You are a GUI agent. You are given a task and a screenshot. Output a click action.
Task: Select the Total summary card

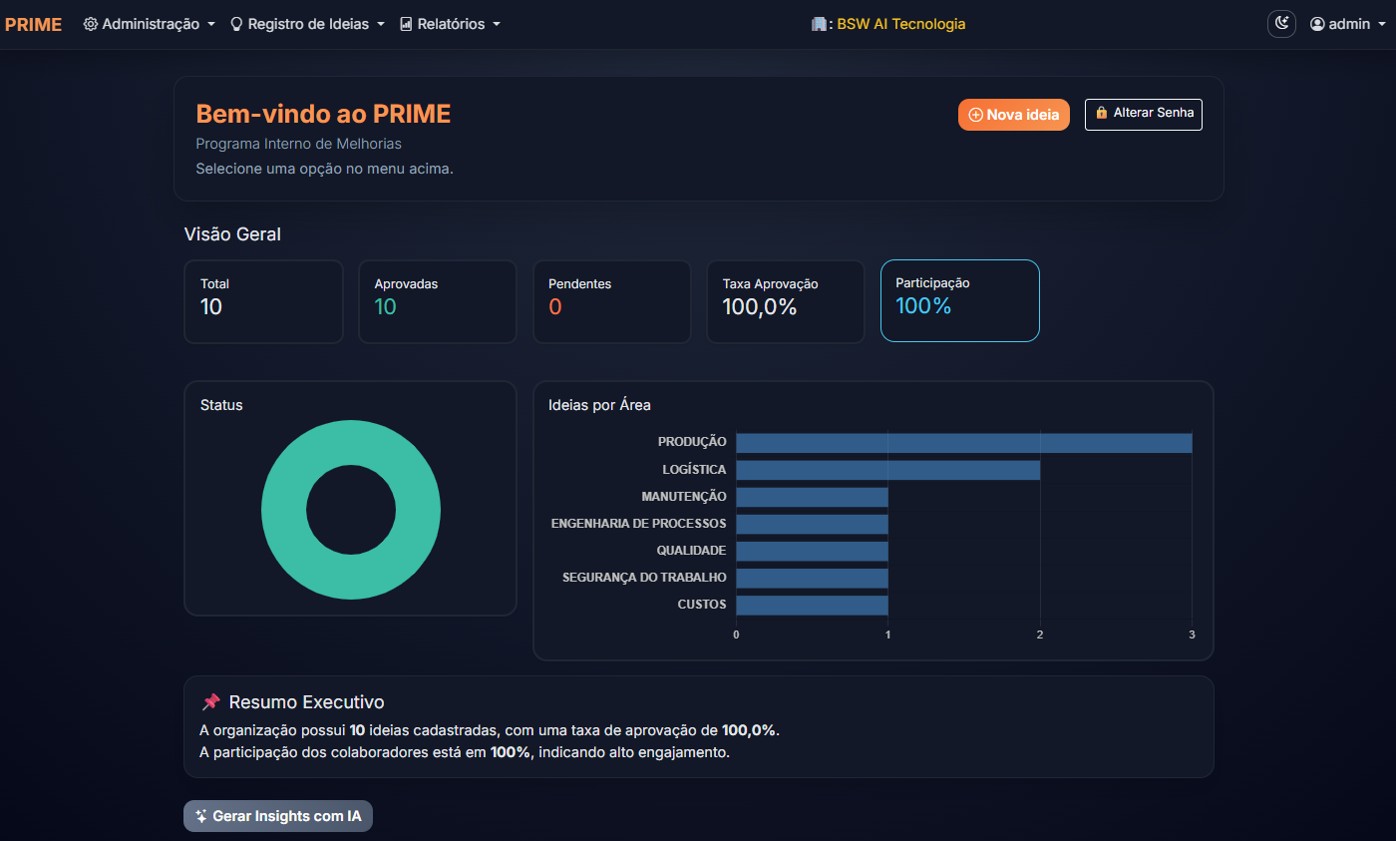point(264,301)
